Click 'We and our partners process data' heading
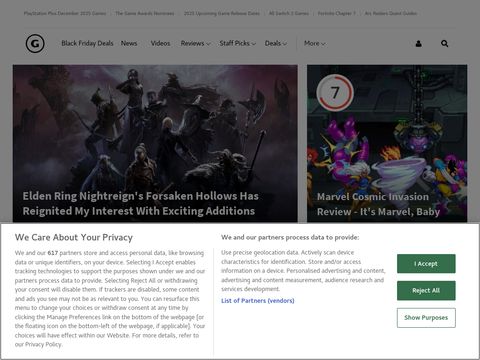 pos(290,237)
